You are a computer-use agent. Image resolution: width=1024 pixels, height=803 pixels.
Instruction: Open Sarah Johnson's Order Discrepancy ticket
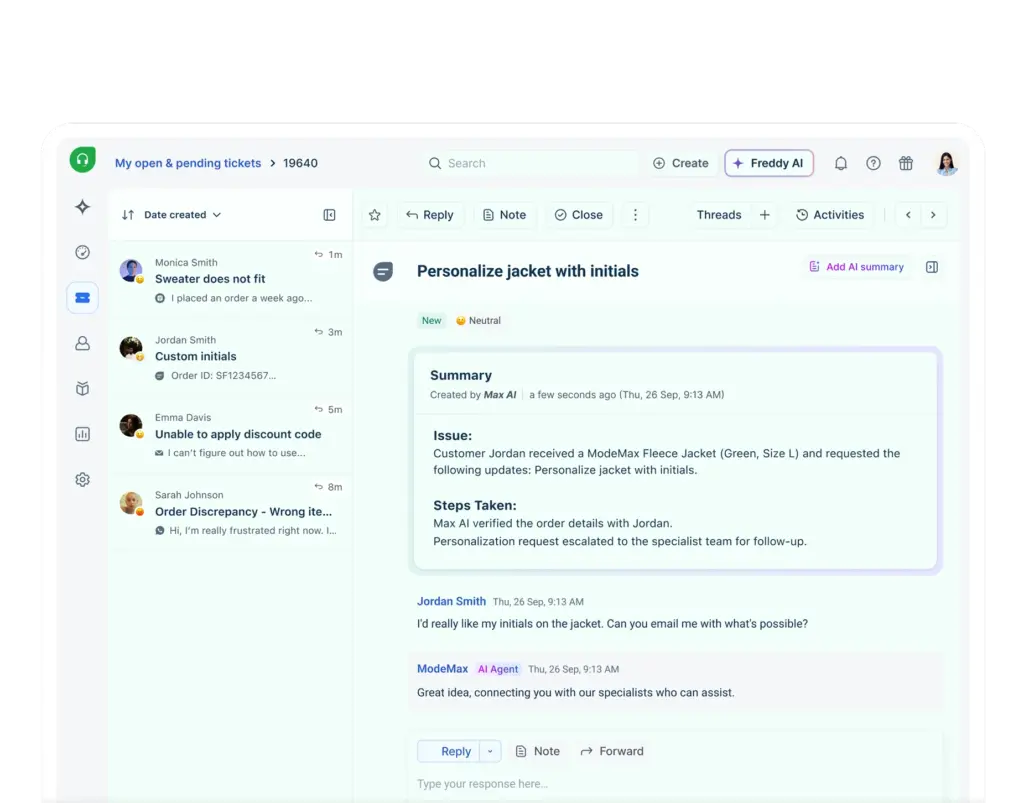pyautogui.click(x=231, y=512)
